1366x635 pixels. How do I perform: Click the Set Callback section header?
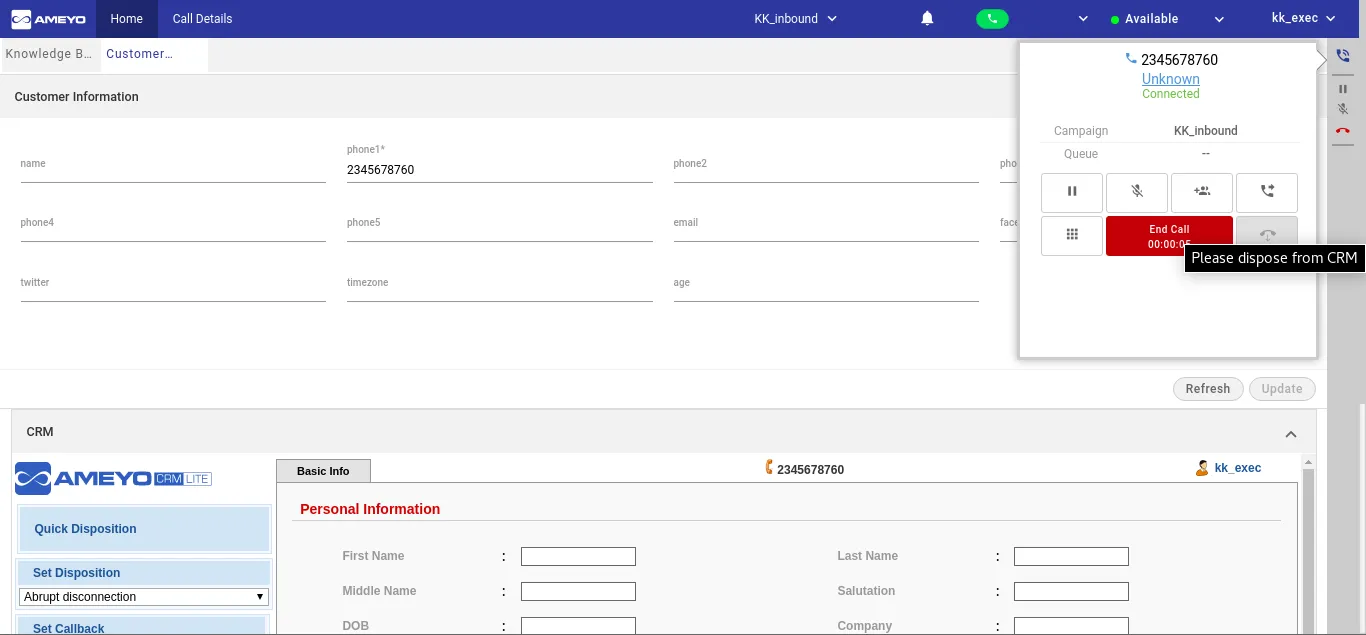[144, 628]
